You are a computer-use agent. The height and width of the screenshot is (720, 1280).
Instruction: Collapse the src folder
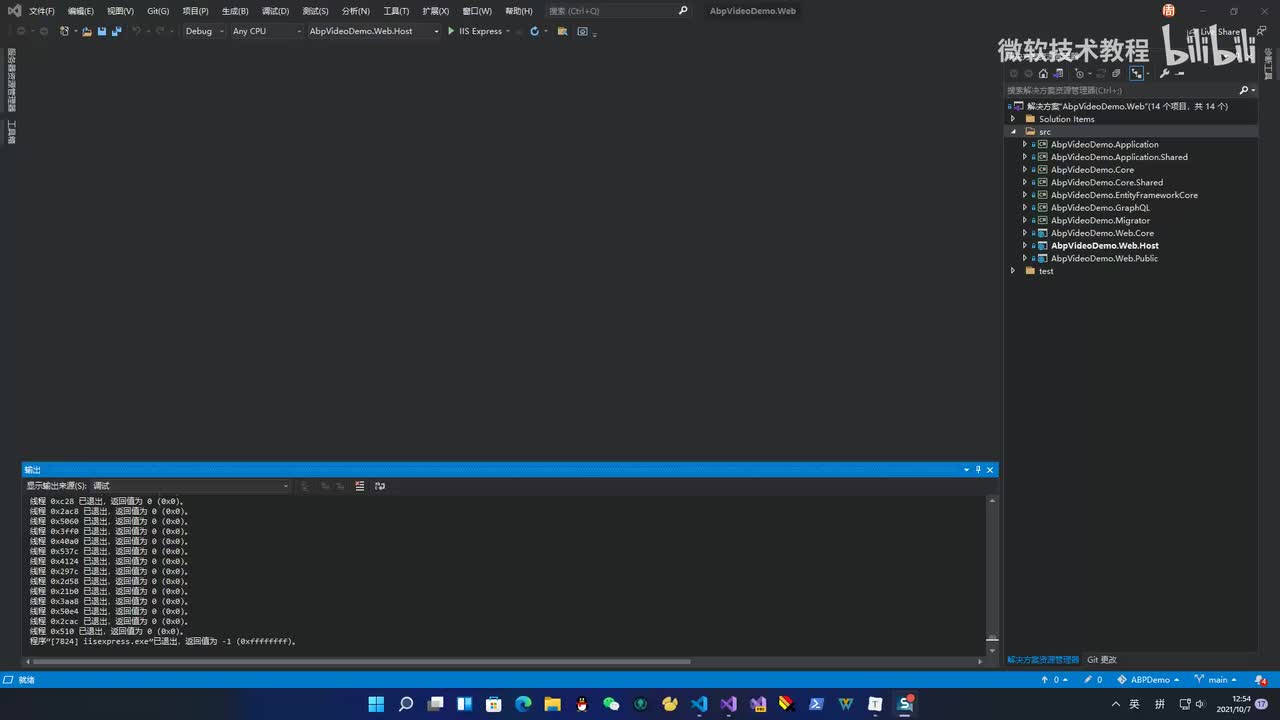[x=1013, y=132]
